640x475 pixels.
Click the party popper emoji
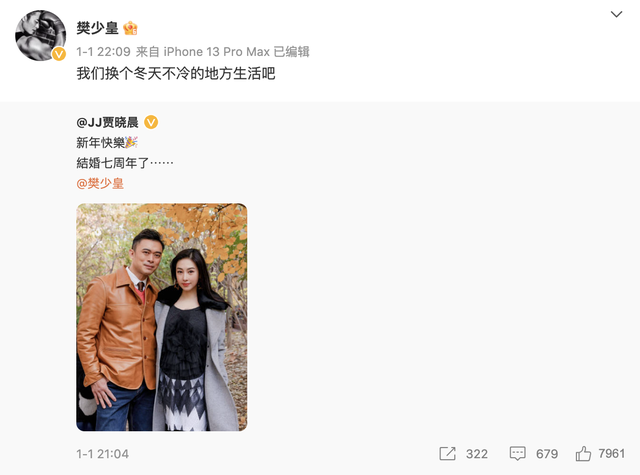131,142
